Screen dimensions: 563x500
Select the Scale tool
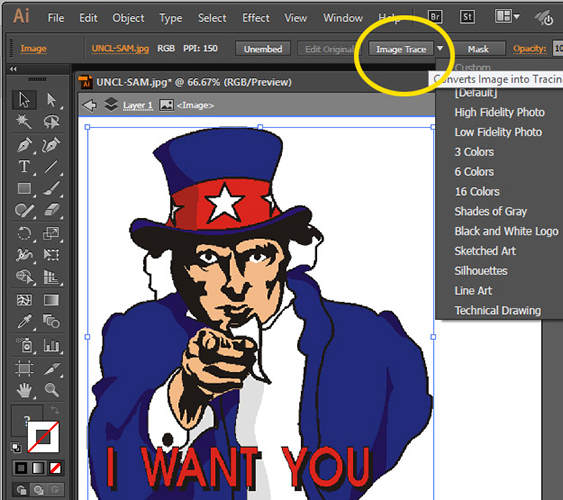tap(51, 234)
